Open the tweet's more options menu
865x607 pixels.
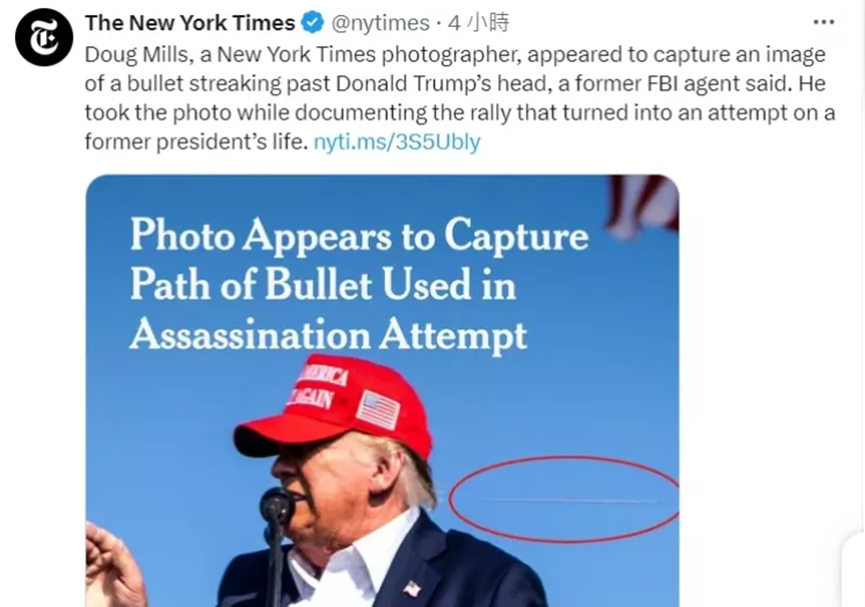824,22
